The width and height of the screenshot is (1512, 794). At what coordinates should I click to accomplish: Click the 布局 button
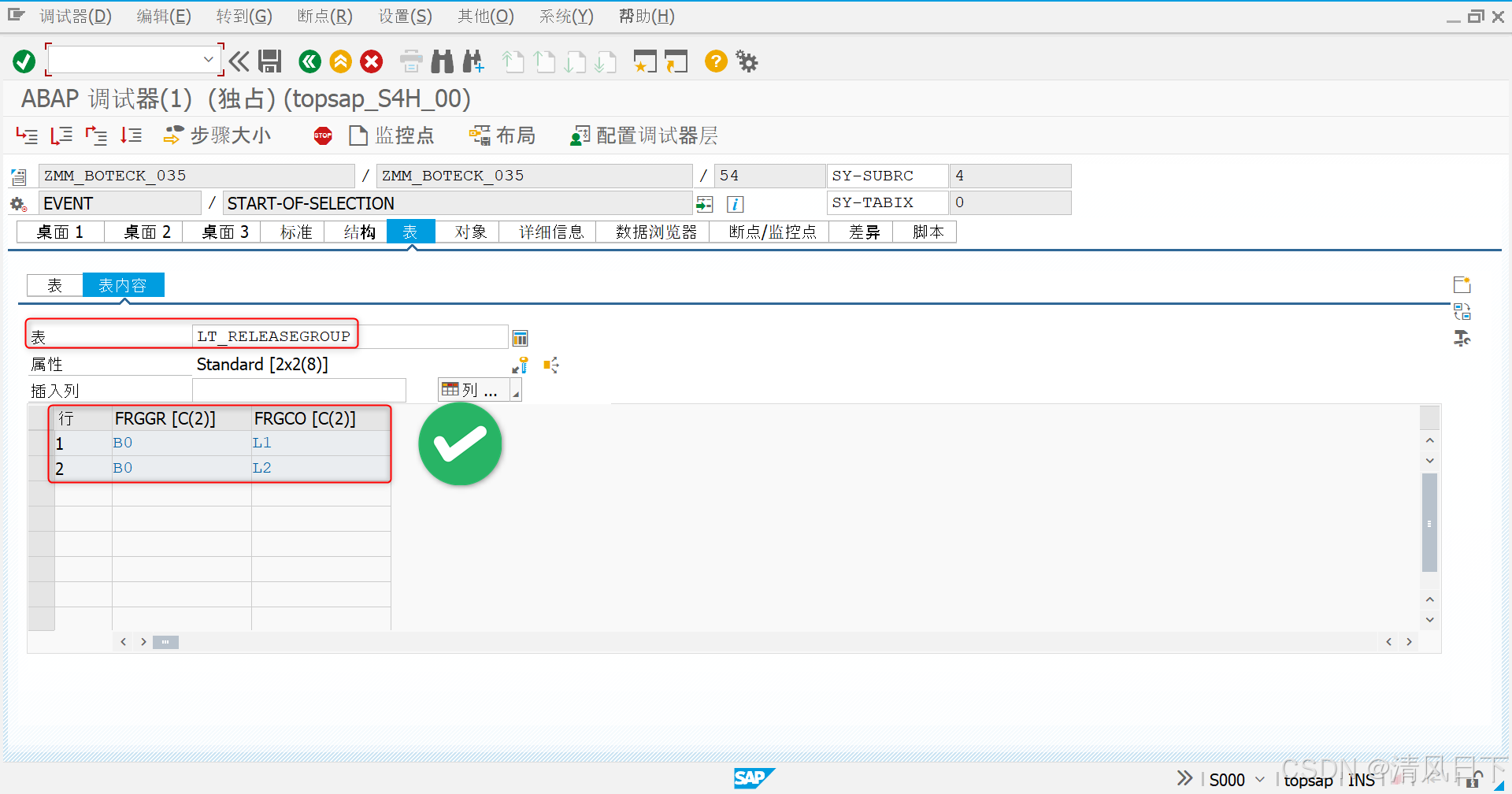tap(502, 135)
